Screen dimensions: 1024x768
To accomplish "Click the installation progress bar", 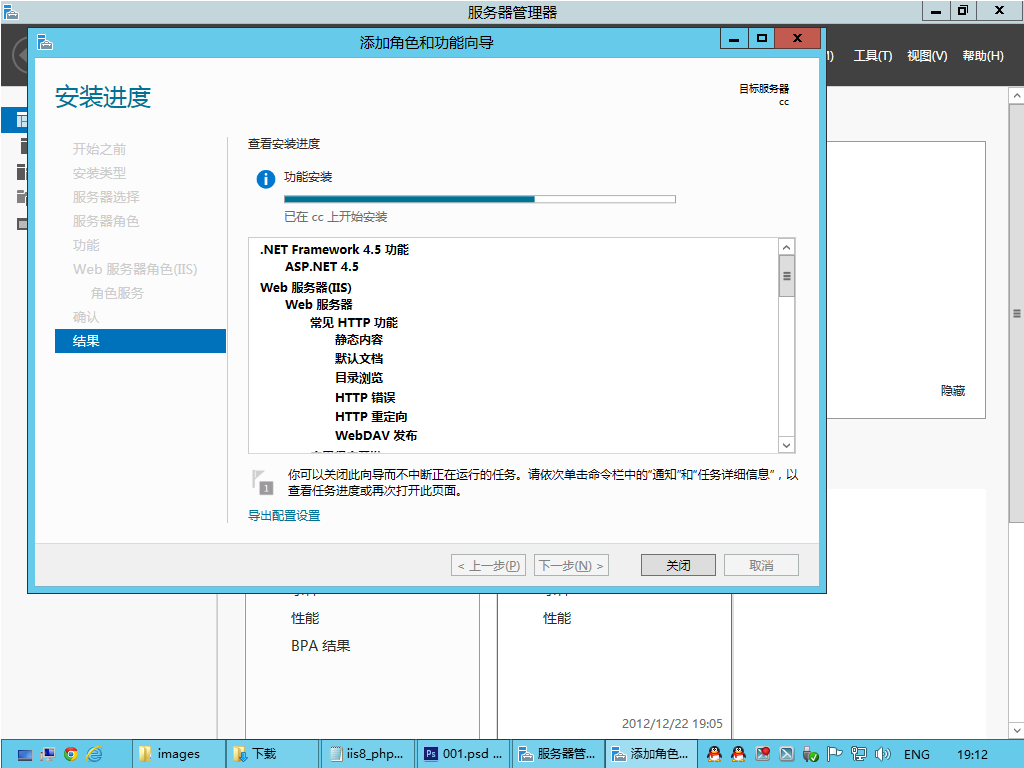I will 479,199.
